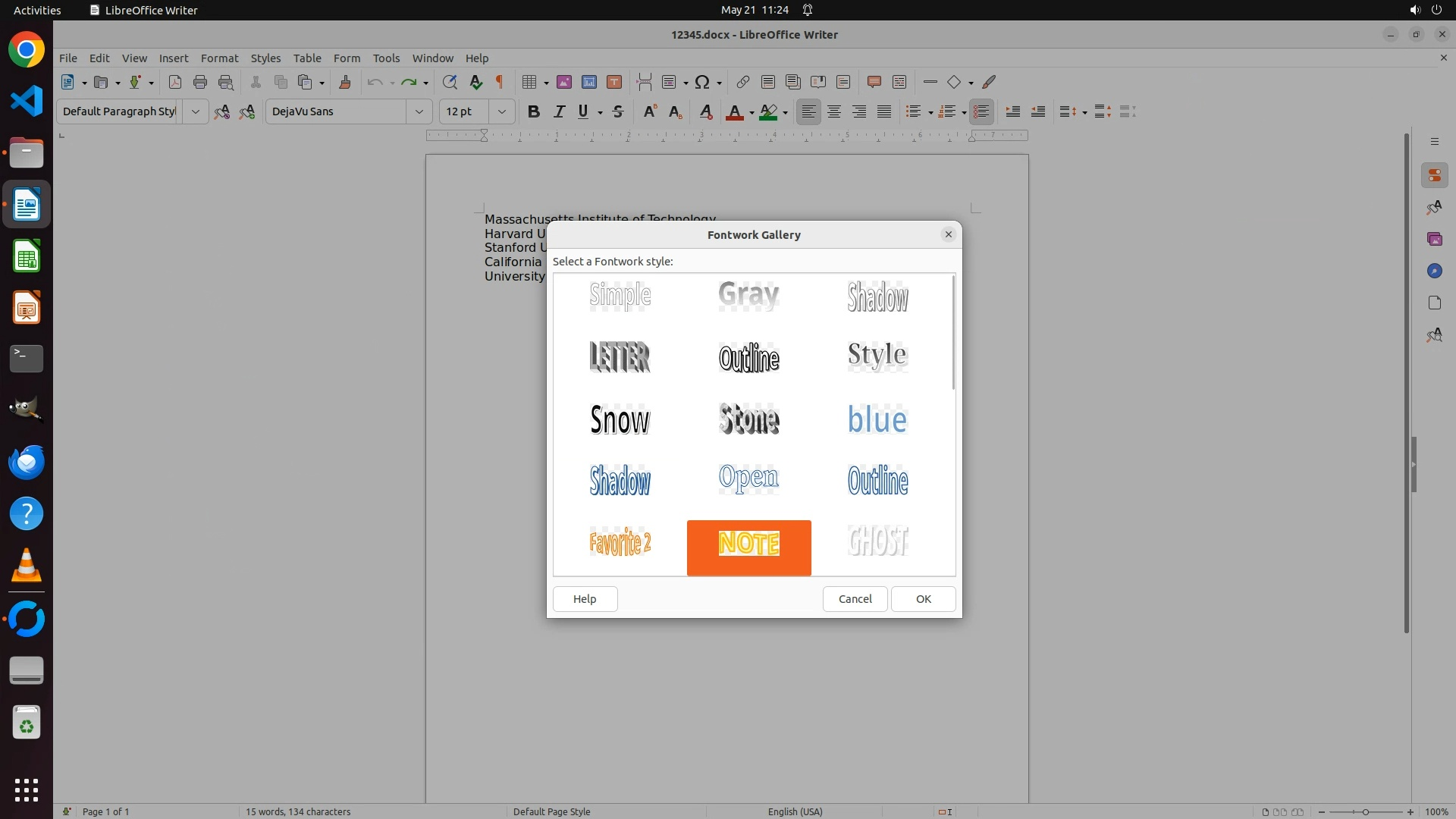1456x819 pixels.
Task: Toggle Formatting Marks pilcrow
Action: click(500, 82)
